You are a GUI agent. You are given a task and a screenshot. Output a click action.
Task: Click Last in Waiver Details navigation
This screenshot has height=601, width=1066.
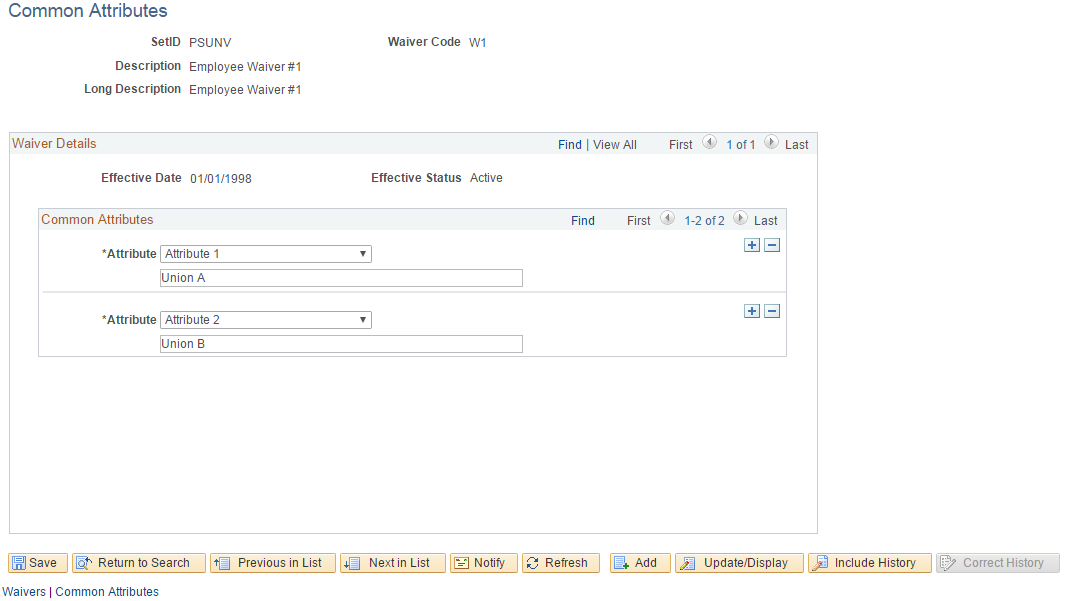coord(796,145)
